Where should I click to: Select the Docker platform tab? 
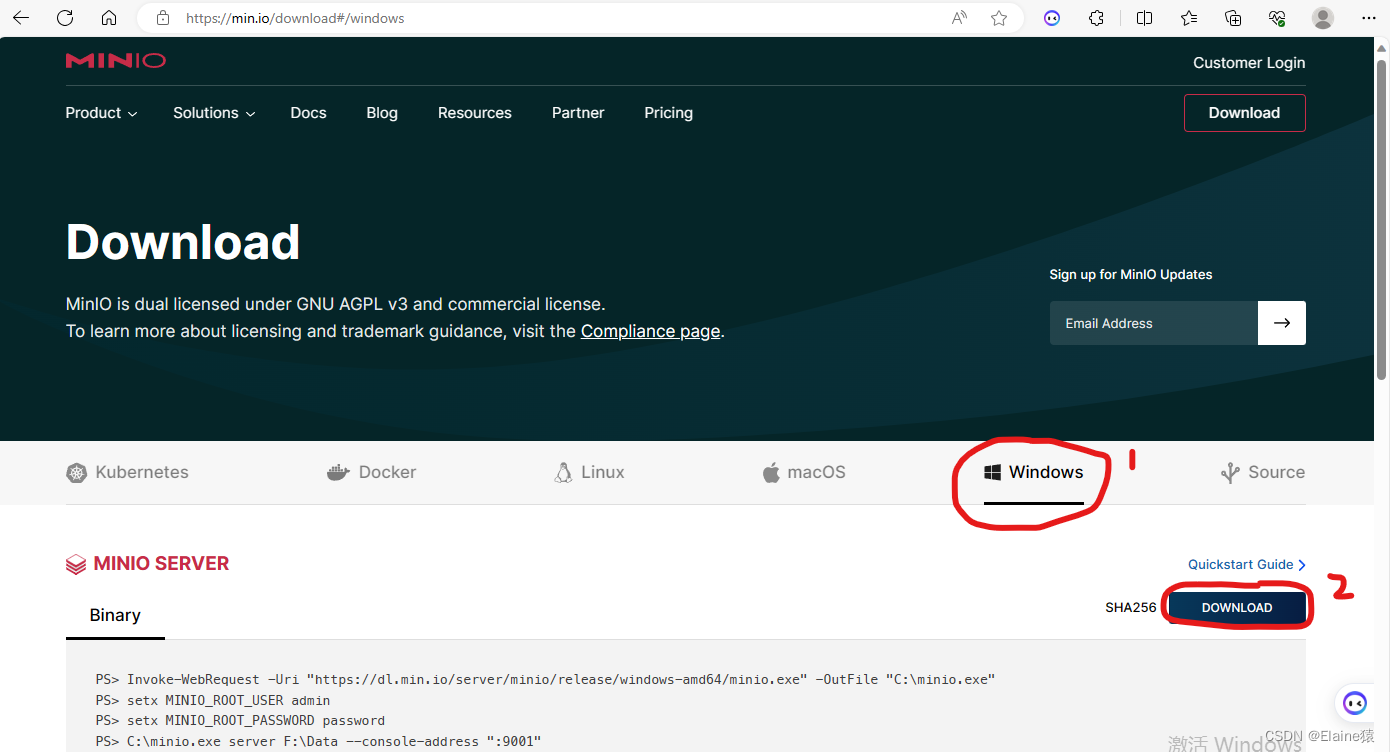(371, 472)
